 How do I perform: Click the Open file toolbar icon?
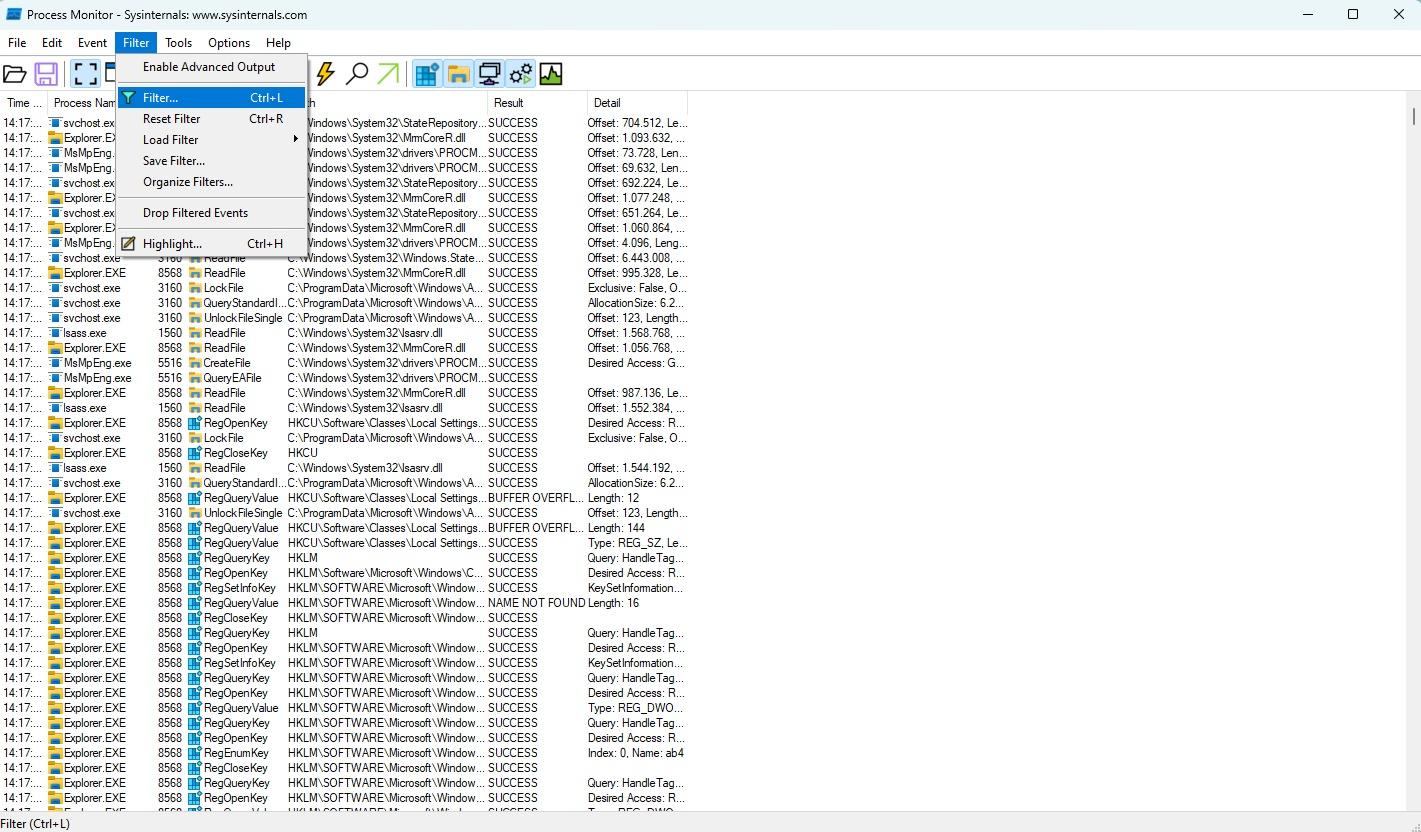tap(15, 74)
